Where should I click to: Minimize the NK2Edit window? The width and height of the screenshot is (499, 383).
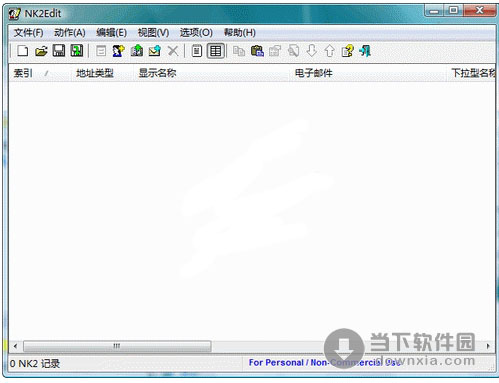click(x=434, y=11)
